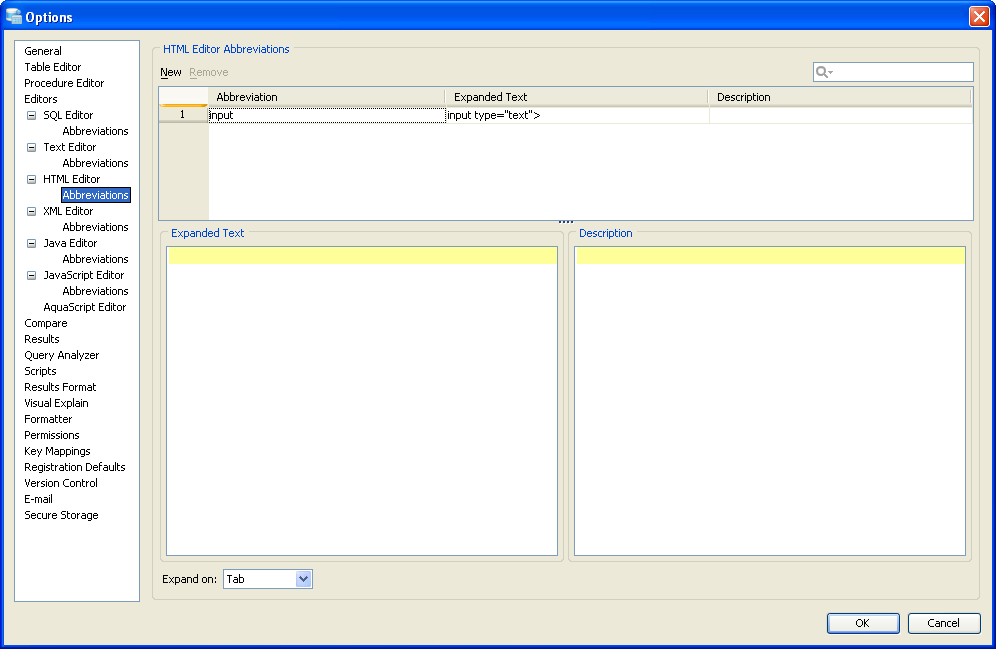This screenshot has width=996, height=649.
Task: Click the input type="text"> cell
Action: point(577,115)
